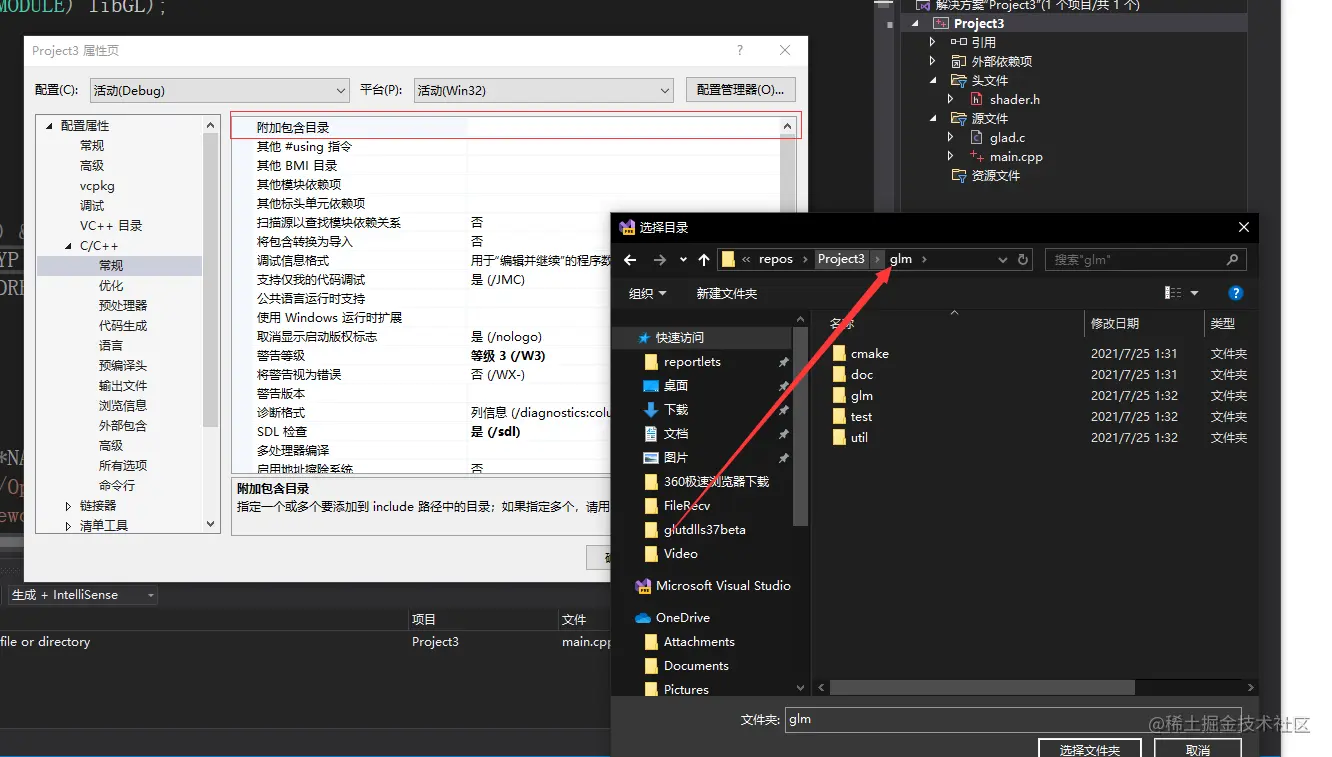Screen dimensions: 1332x757
Task: Select OneDrive in sidebar
Action: 682,617
